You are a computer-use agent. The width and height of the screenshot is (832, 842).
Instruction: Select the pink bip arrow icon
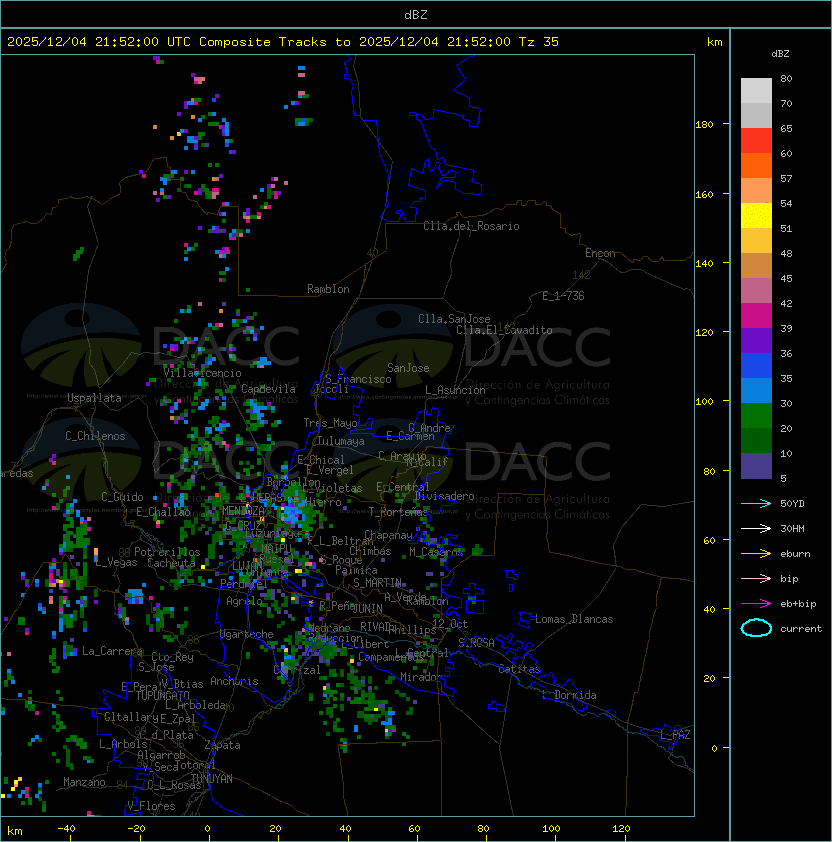pos(756,578)
